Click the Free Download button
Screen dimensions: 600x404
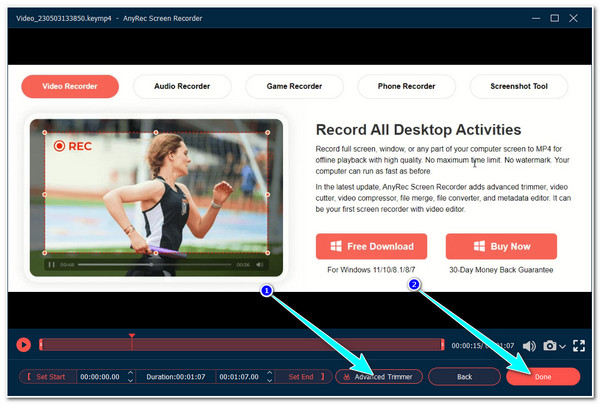(x=371, y=246)
